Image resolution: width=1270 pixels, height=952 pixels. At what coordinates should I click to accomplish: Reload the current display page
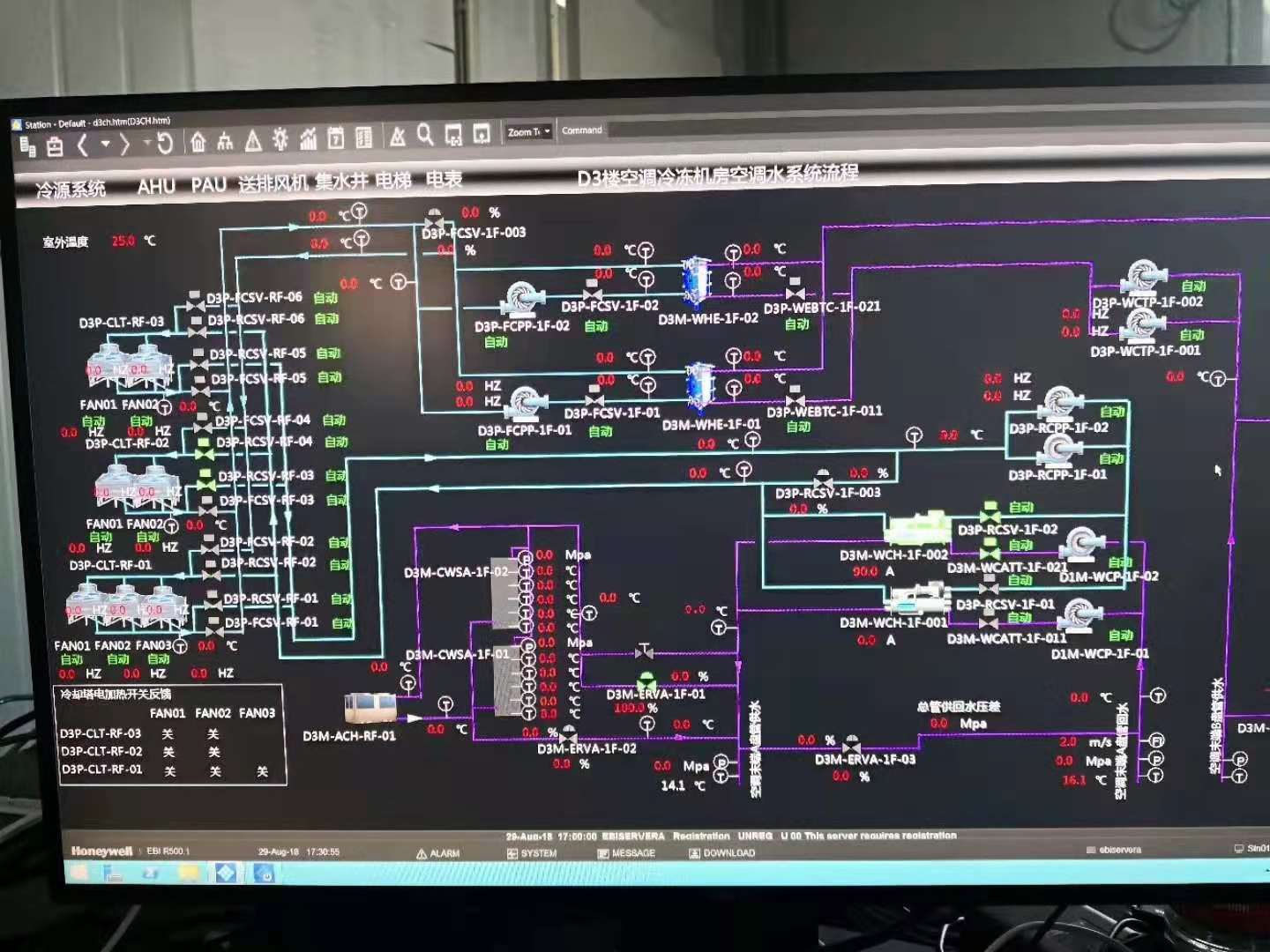tap(165, 142)
